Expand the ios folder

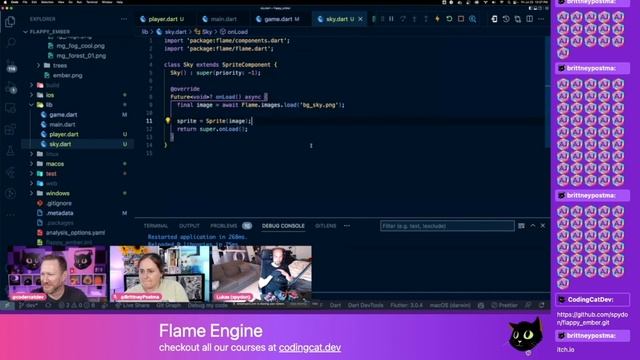[50, 95]
